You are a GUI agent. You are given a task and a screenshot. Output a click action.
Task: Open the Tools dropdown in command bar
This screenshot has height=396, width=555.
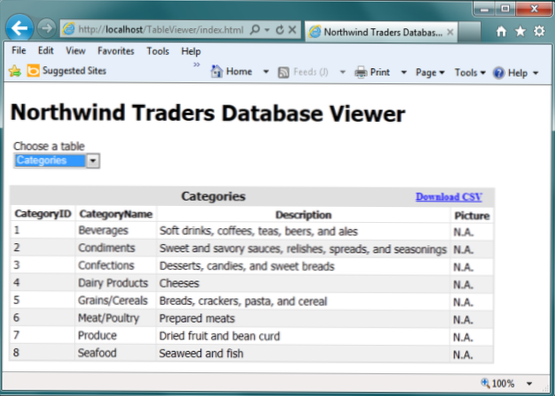[470, 73]
